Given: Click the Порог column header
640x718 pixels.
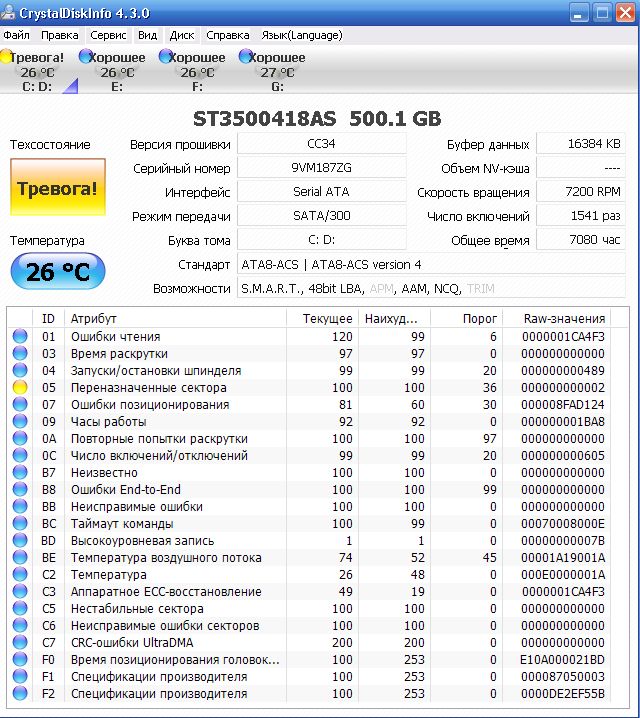Looking at the screenshot, I should pyautogui.click(x=467, y=318).
